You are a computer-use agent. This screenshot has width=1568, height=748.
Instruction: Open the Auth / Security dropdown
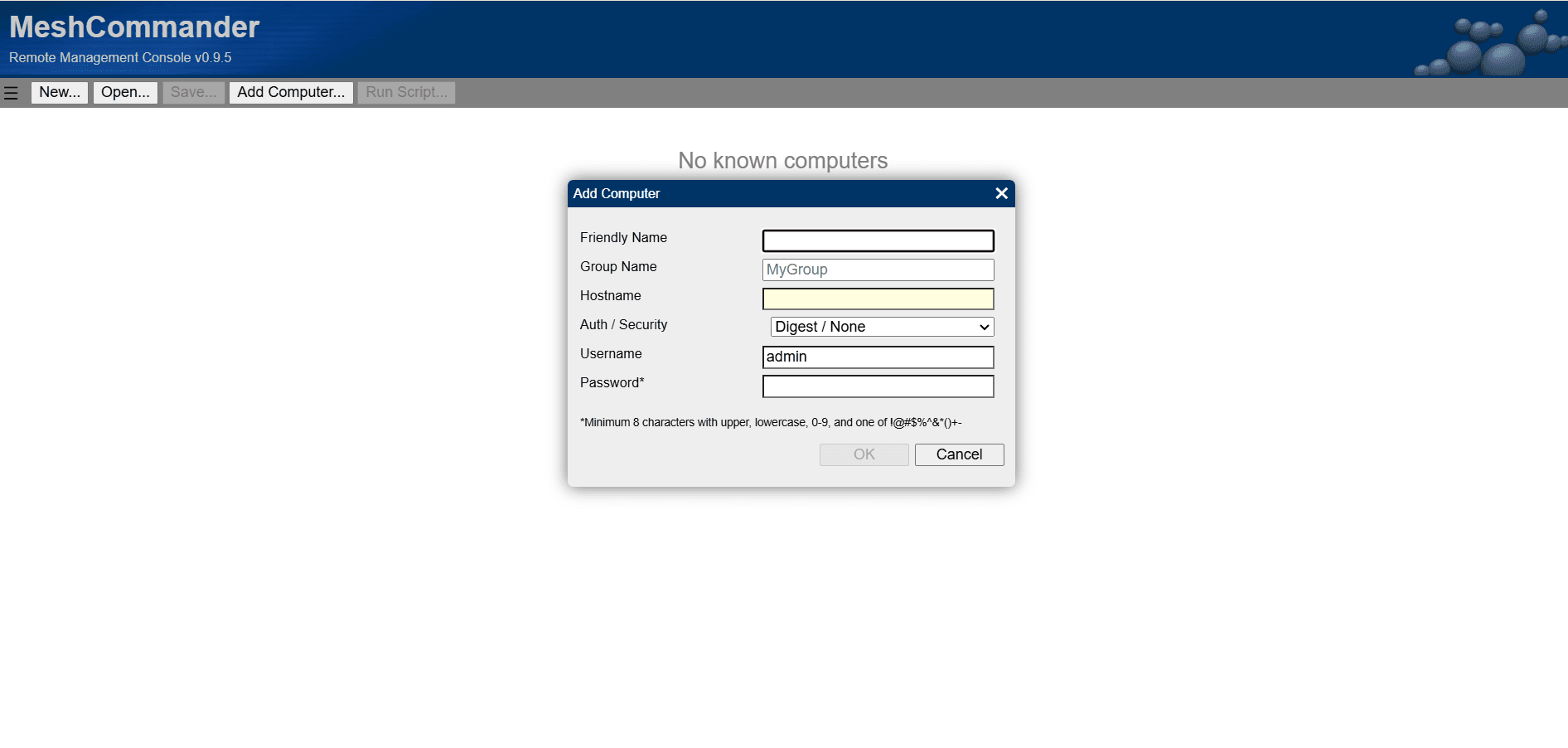click(x=881, y=326)
